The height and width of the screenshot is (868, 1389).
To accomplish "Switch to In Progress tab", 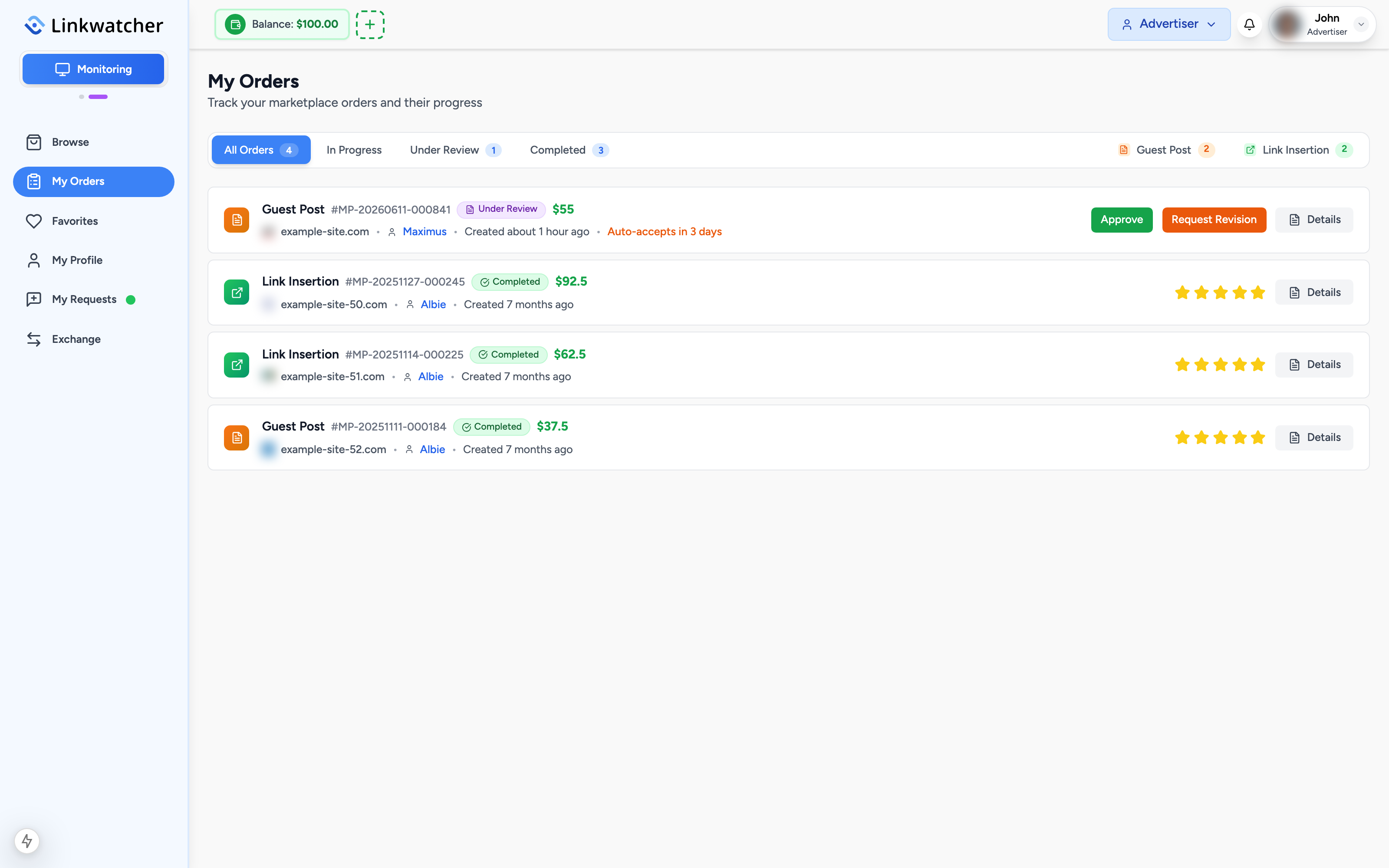I will (354, 150).
